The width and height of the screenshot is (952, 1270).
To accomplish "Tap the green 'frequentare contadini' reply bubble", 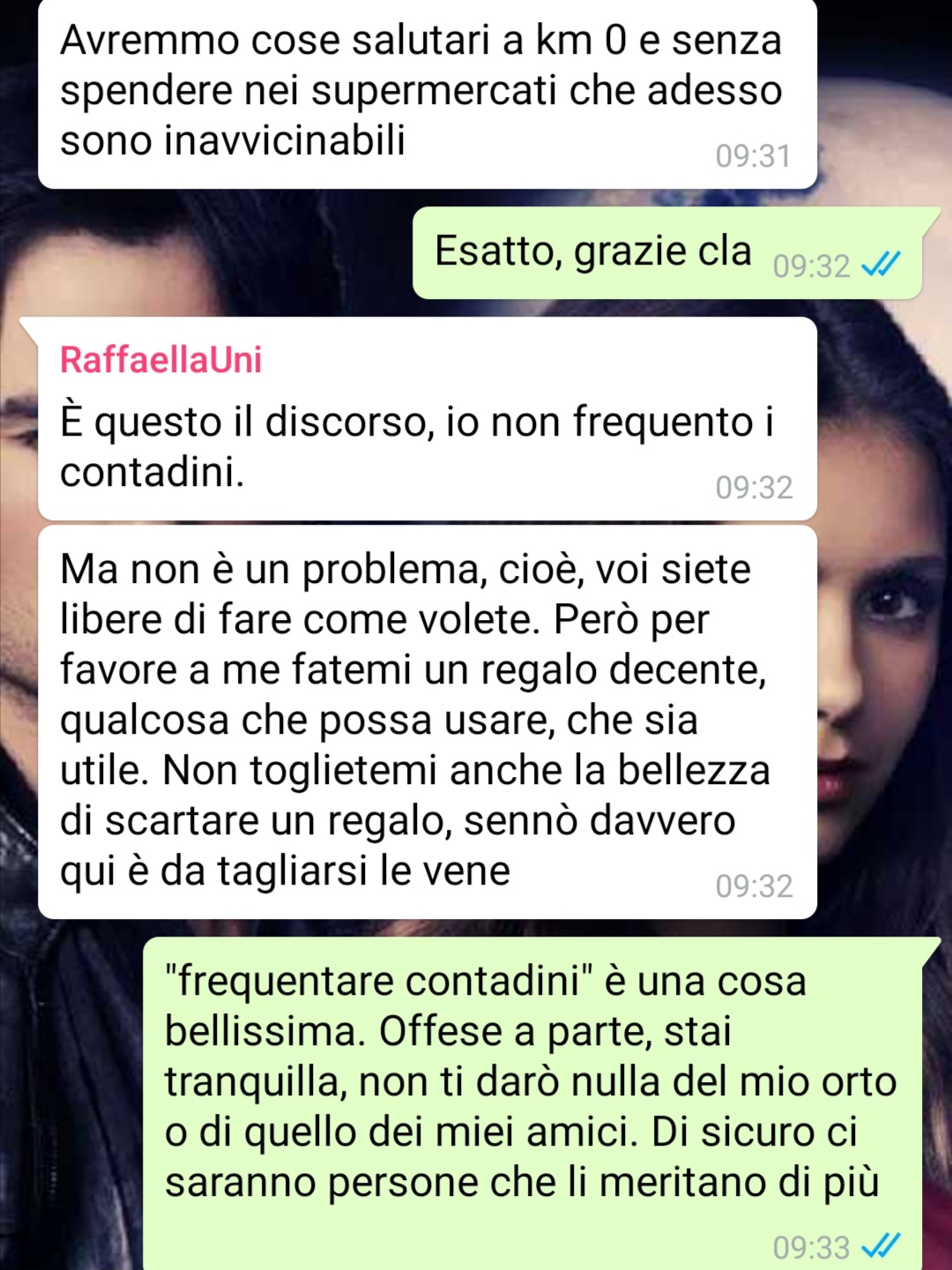I will [x=532, y=1104].
